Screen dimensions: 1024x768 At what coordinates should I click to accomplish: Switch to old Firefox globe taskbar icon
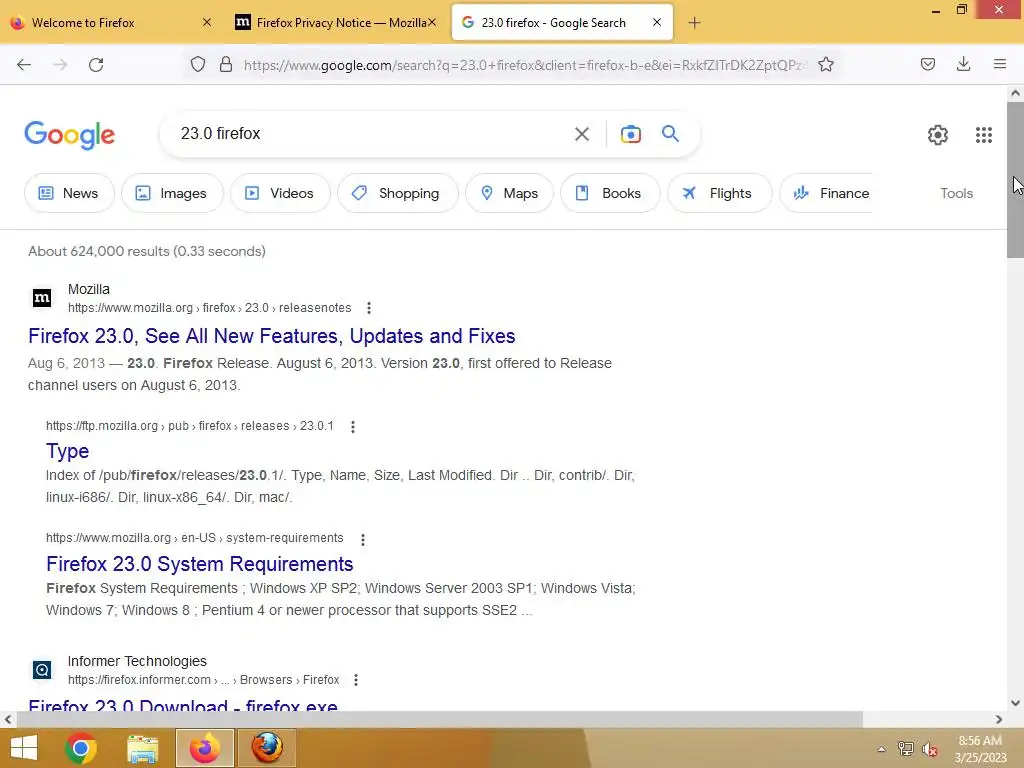pos(267,748)
